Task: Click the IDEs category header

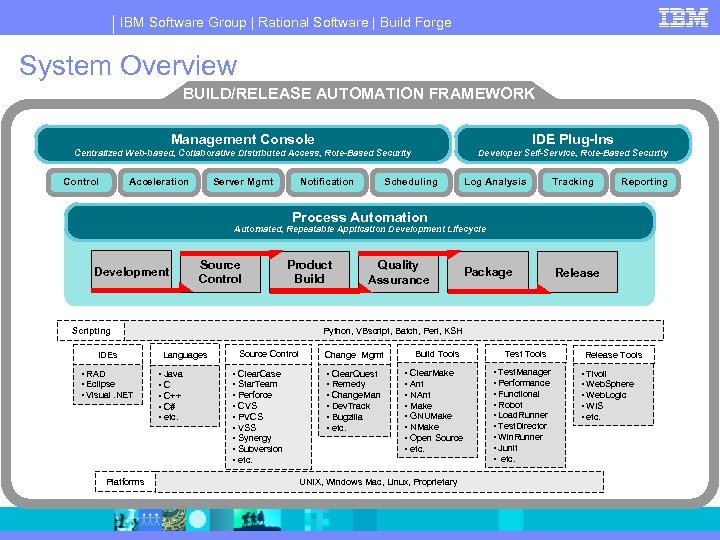Action: pos(108,355)
